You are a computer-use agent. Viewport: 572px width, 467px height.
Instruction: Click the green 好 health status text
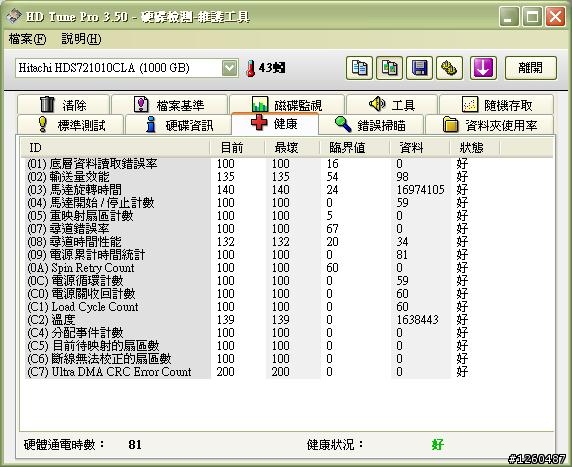(437, 444)
